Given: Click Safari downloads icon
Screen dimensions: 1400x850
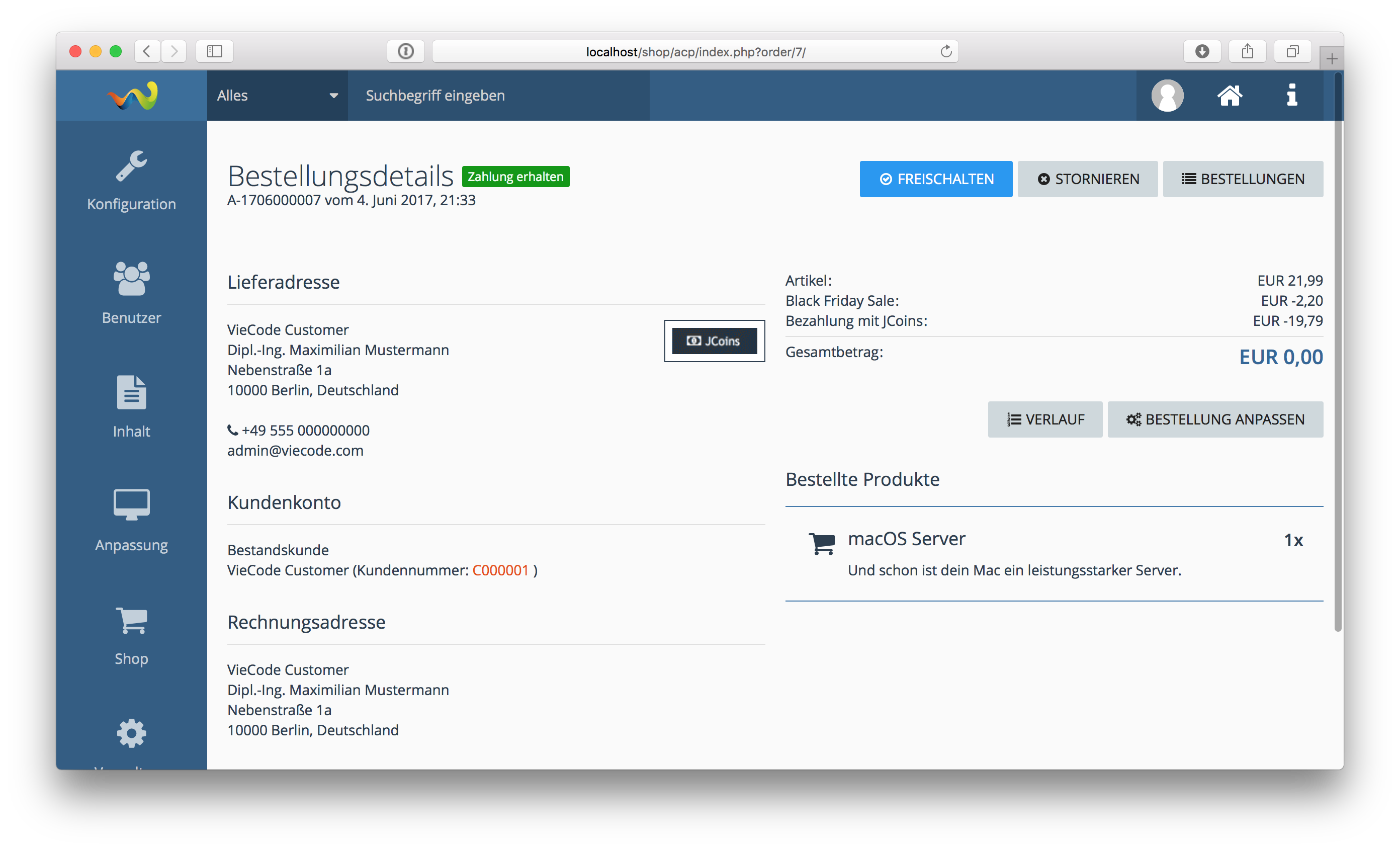Looking at the screenshot, I should point(1202,51).
